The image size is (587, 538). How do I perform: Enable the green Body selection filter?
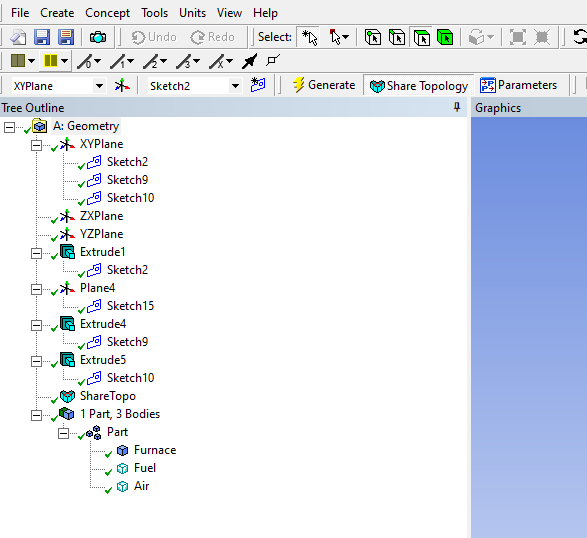click(x=445, y=37)
